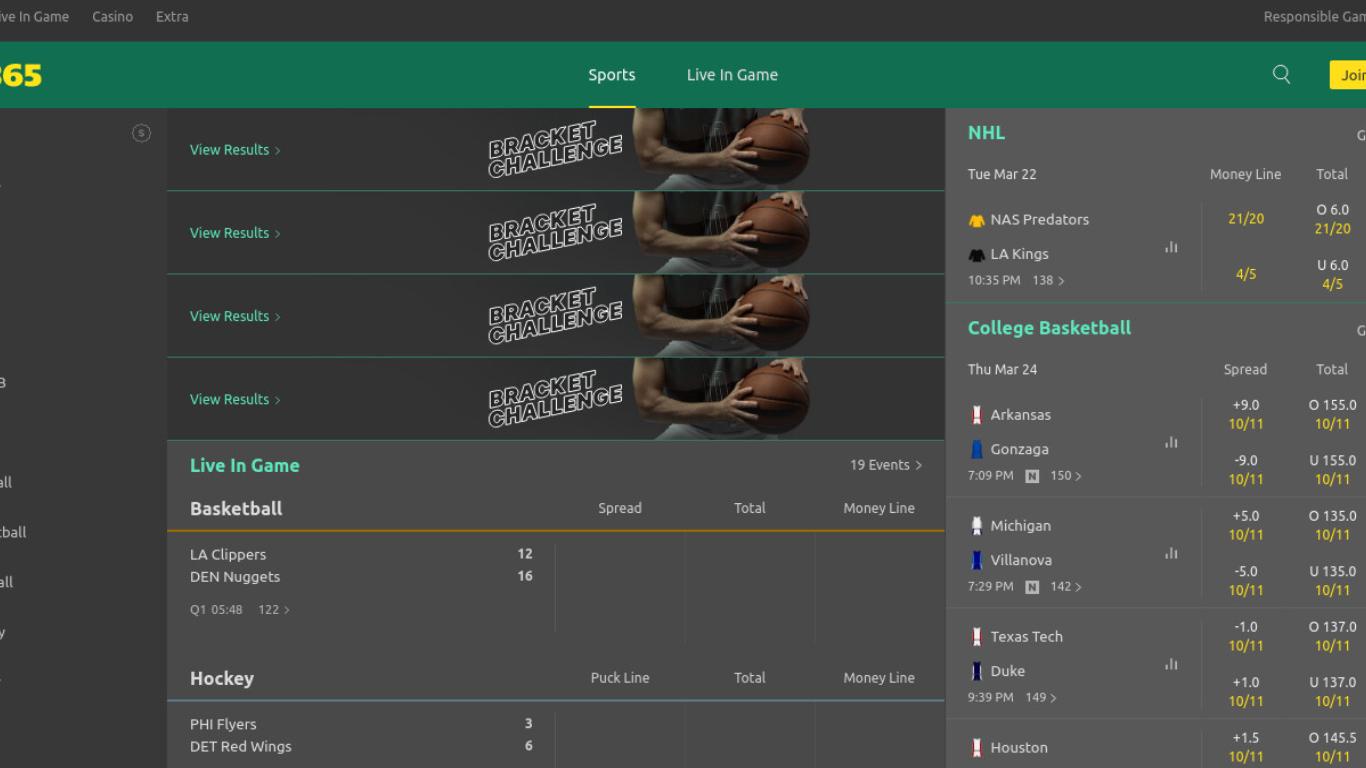
Task: Select Over 155.0 total
Action: point(1332,414)
